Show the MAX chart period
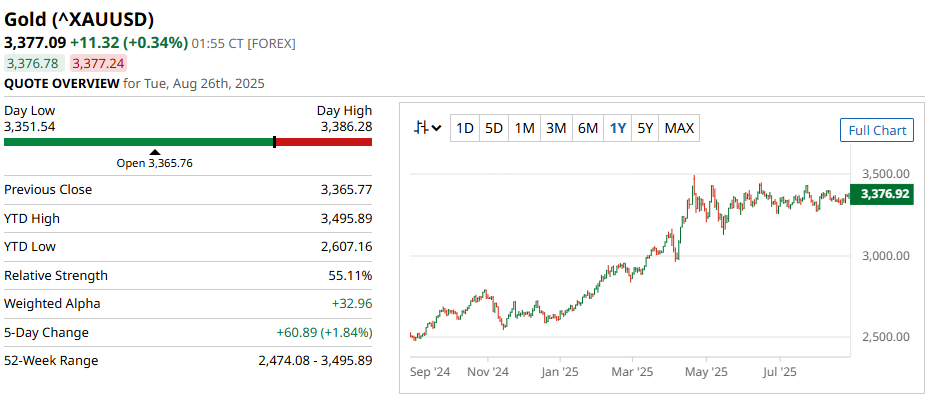The image size is (927, 396). (x=679, y=128)
